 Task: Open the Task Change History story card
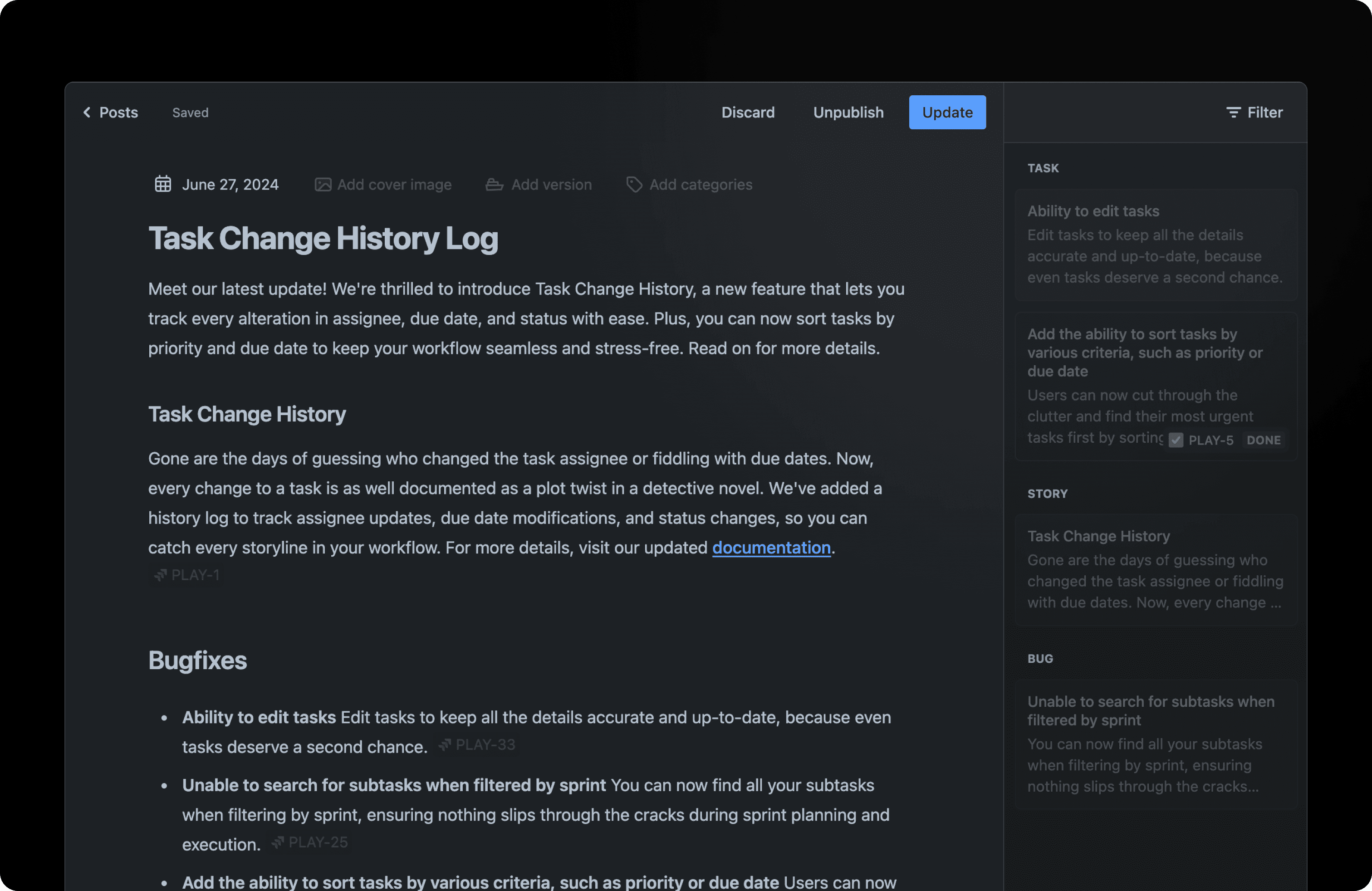tap(1156, 569)
